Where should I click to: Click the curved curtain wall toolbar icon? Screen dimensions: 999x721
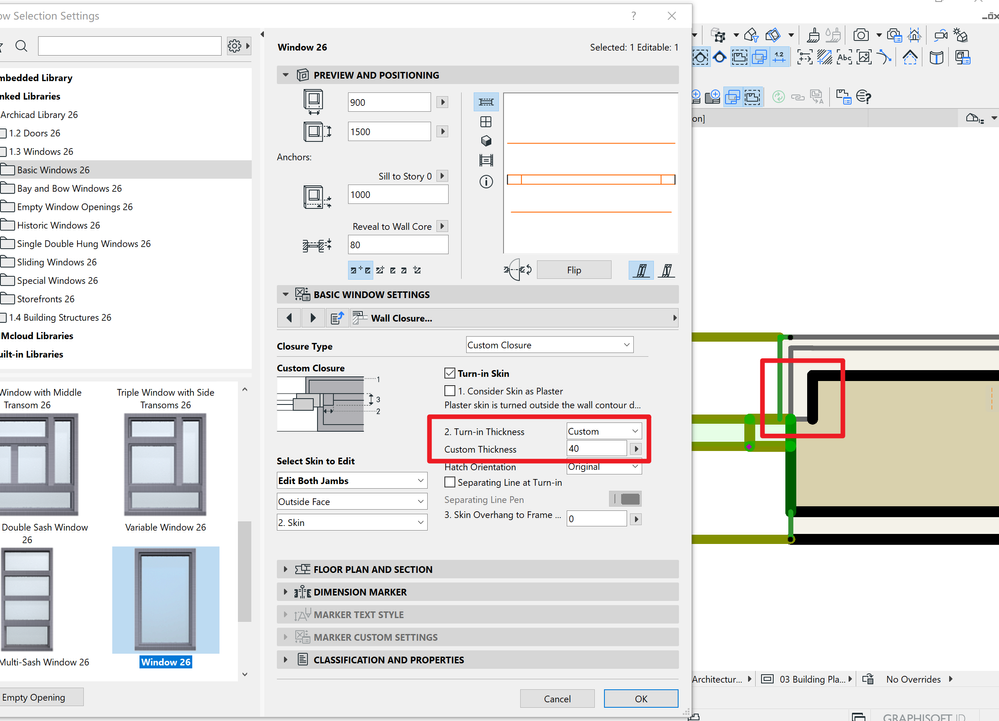(x=937, y=57)
